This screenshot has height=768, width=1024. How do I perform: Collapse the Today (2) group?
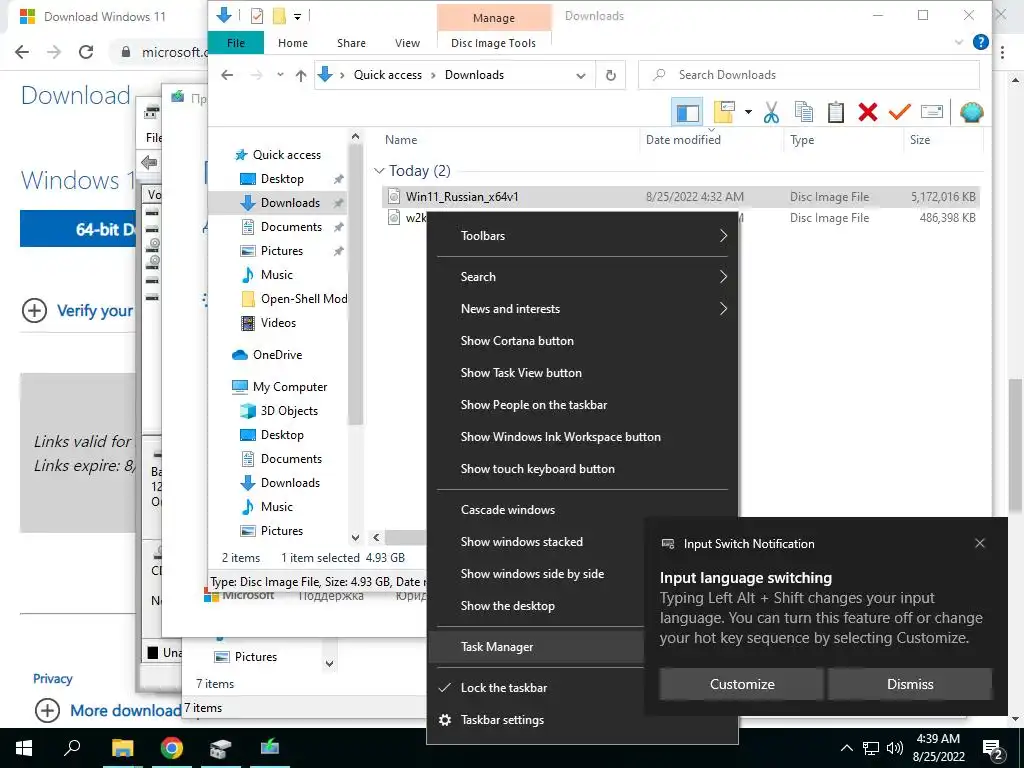click(x=379, y=171)
